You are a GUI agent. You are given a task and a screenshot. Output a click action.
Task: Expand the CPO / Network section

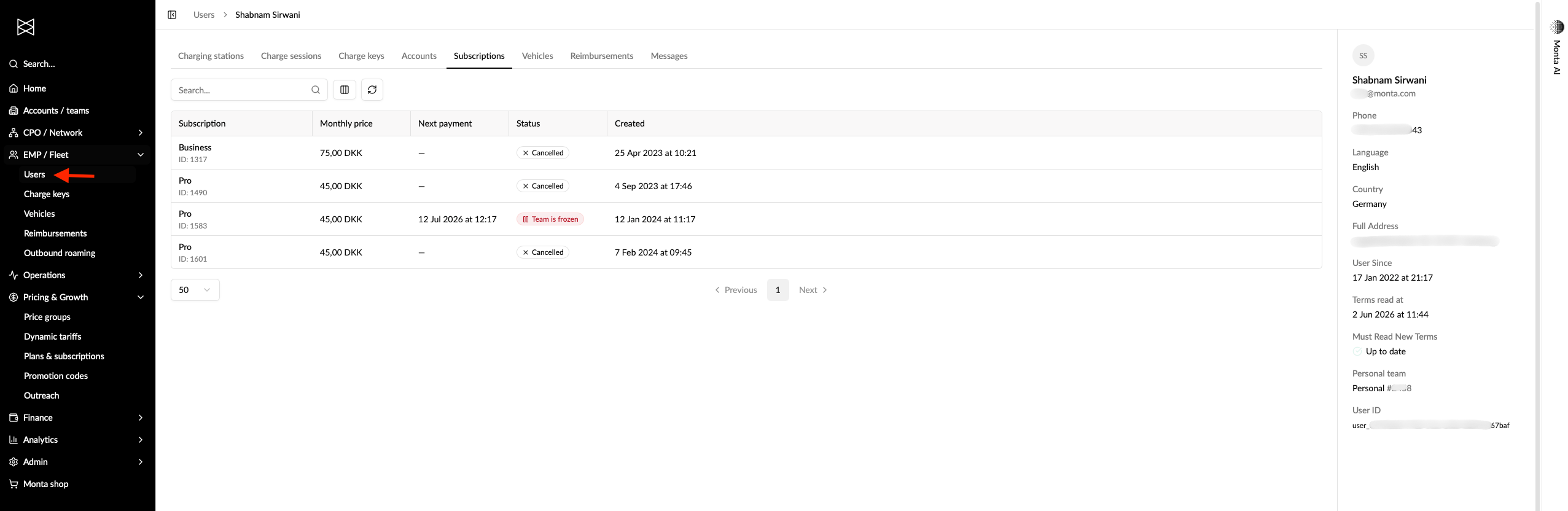tap(77, 133)
